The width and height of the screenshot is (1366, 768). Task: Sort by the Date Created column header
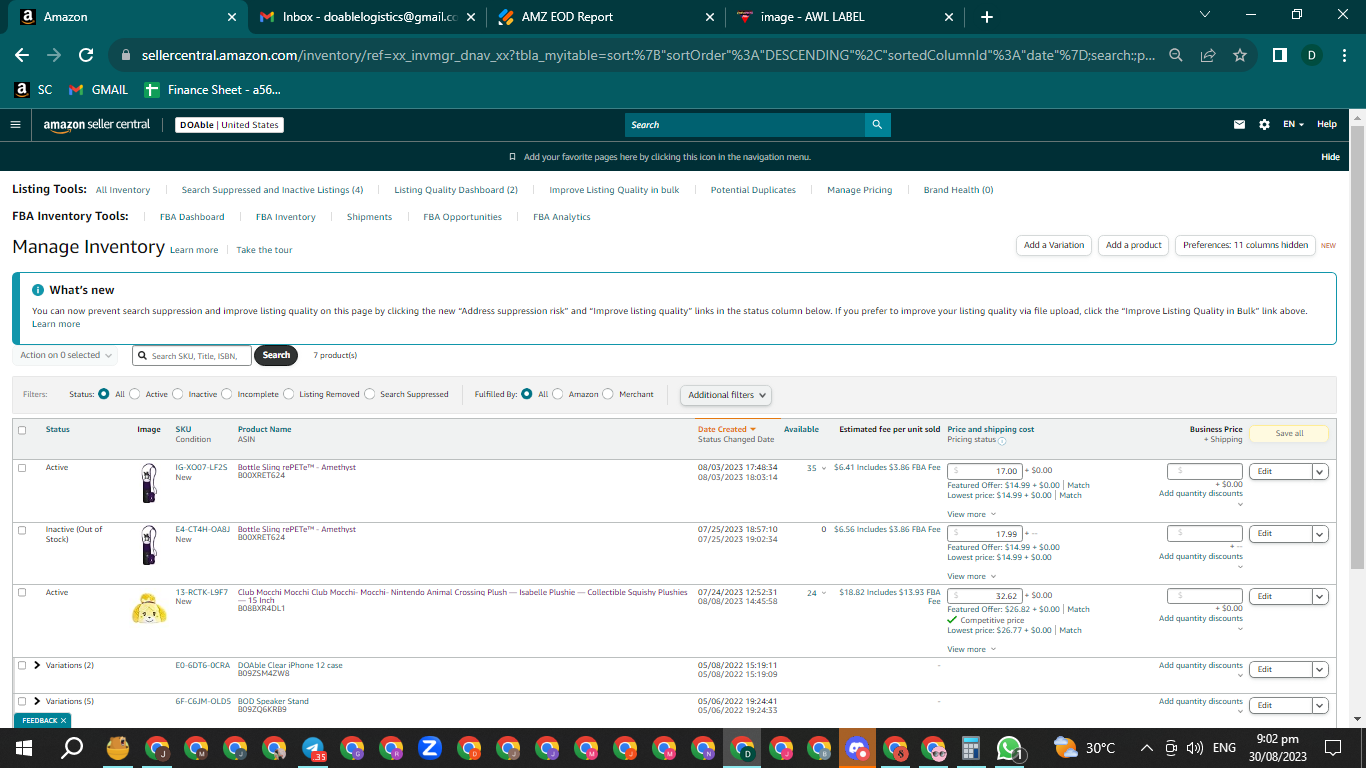tap(727, 430)
